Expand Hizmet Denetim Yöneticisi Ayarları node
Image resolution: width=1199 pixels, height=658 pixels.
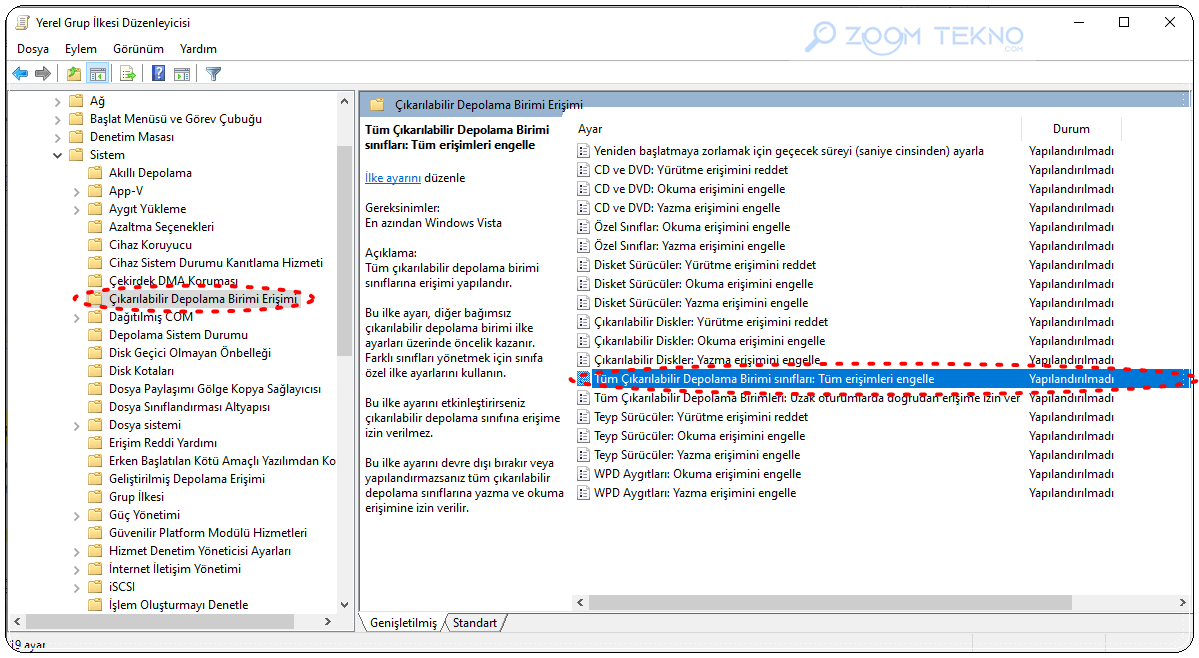[x=76, y=552]
